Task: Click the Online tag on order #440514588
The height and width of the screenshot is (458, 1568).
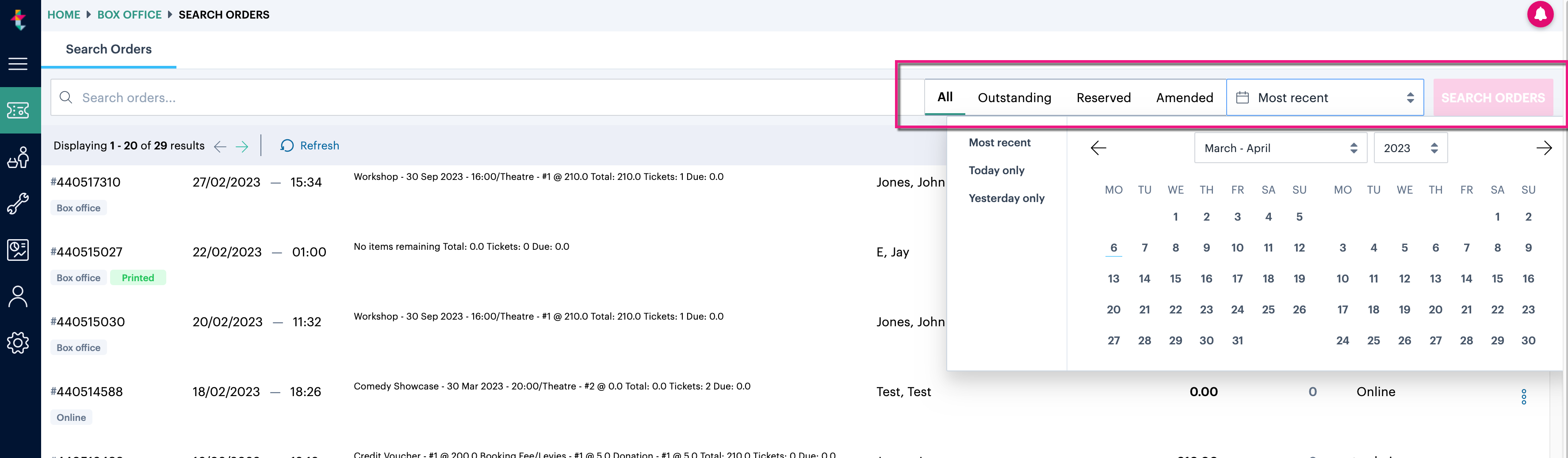Action: click(71, 418)
